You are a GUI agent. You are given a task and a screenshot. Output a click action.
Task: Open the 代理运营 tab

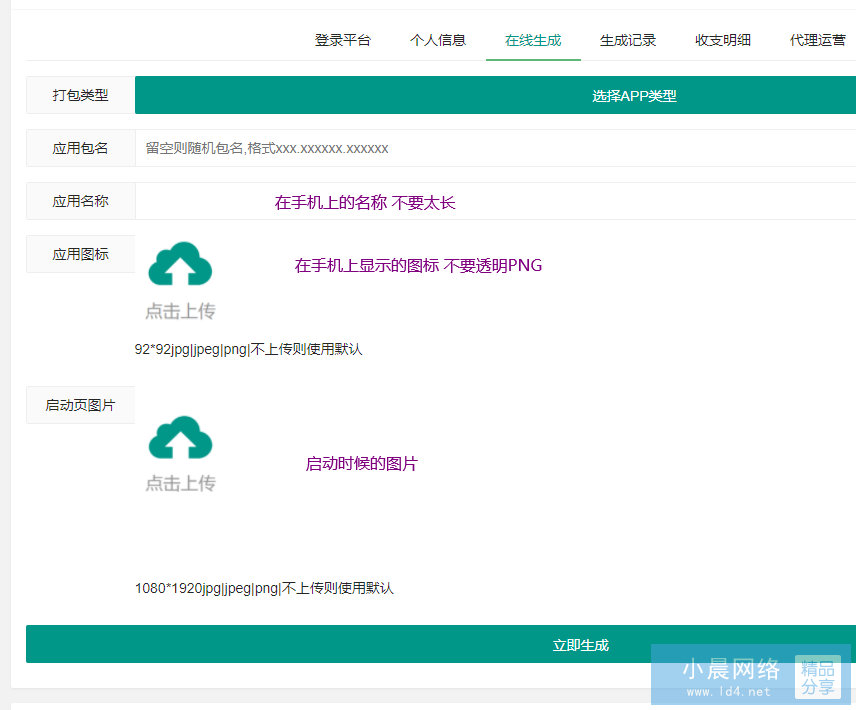point(817,40)
